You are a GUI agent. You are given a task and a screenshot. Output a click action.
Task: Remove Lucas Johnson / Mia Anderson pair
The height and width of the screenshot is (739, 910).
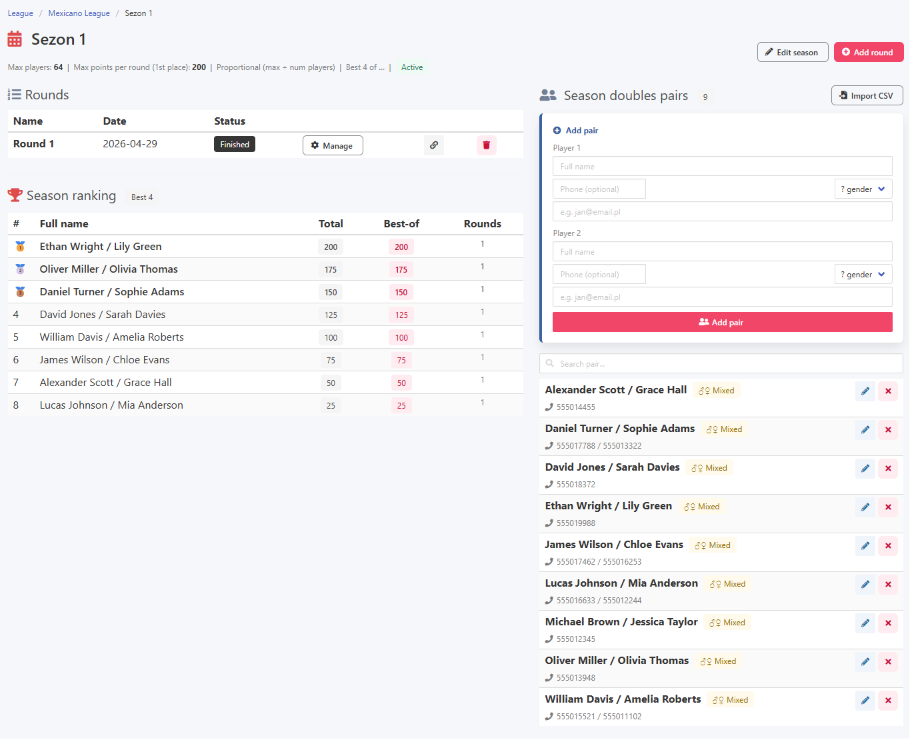[888, 585]
